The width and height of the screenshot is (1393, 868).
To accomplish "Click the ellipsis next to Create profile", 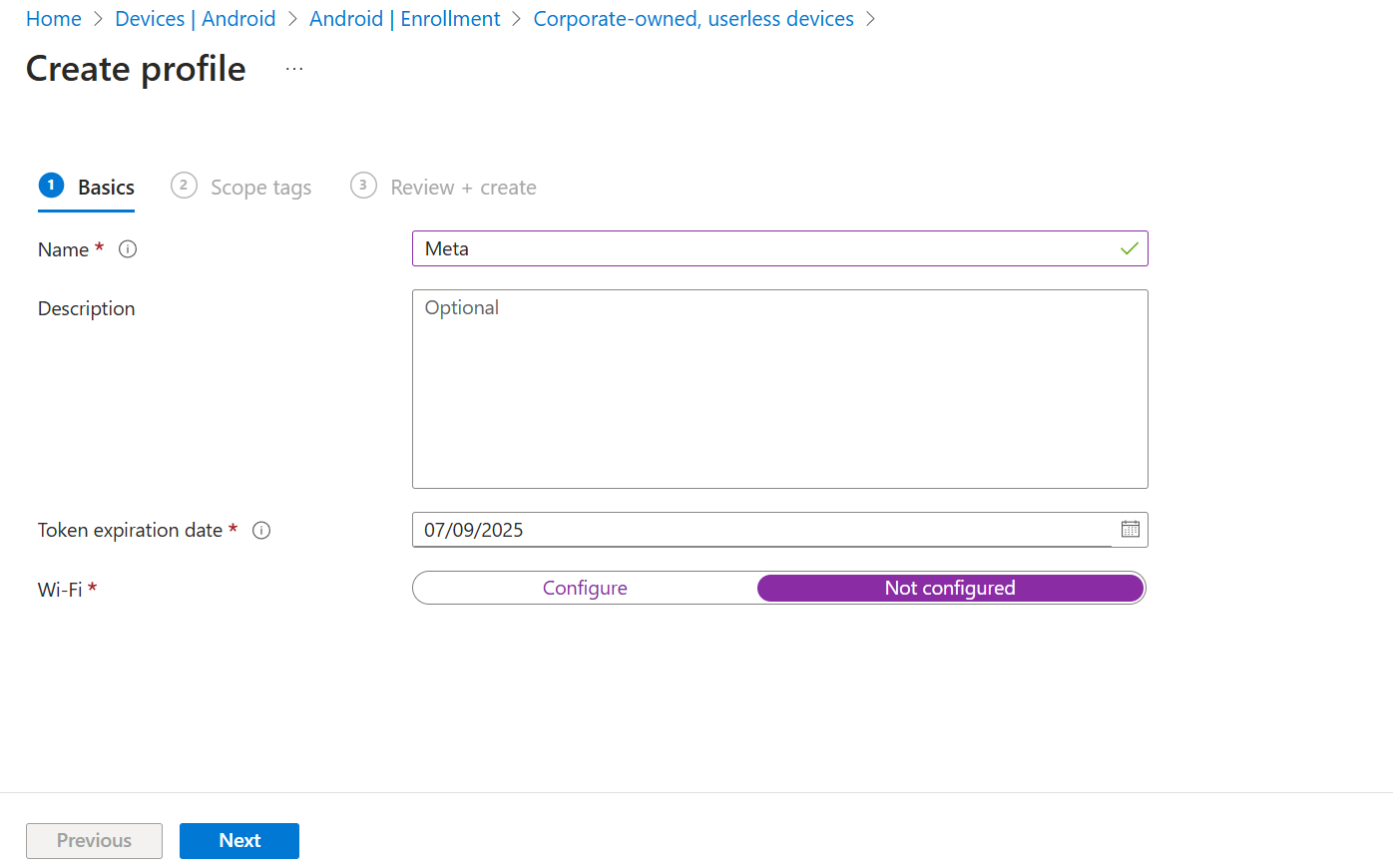I will [293, 67].
